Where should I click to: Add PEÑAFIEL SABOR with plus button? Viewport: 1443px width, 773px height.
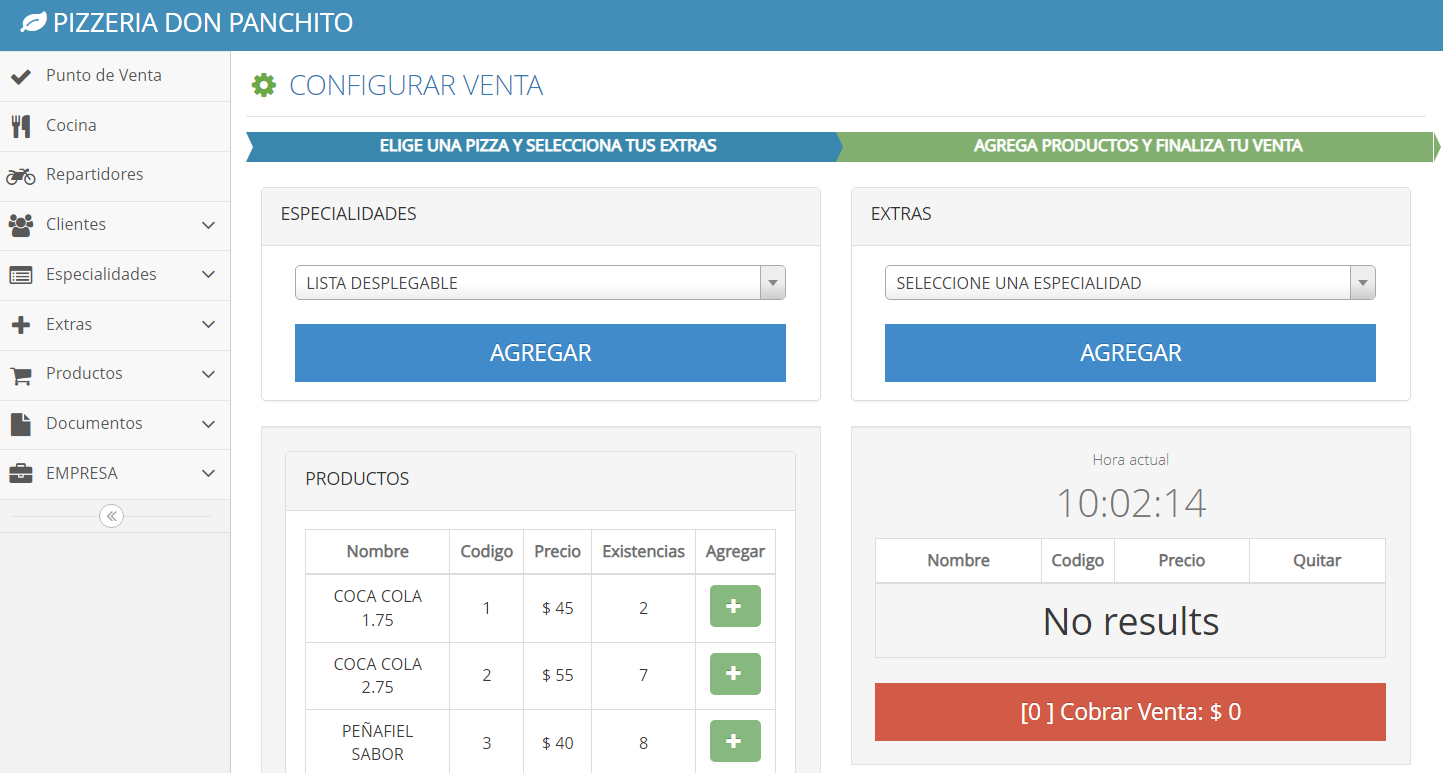coord(734,742)
